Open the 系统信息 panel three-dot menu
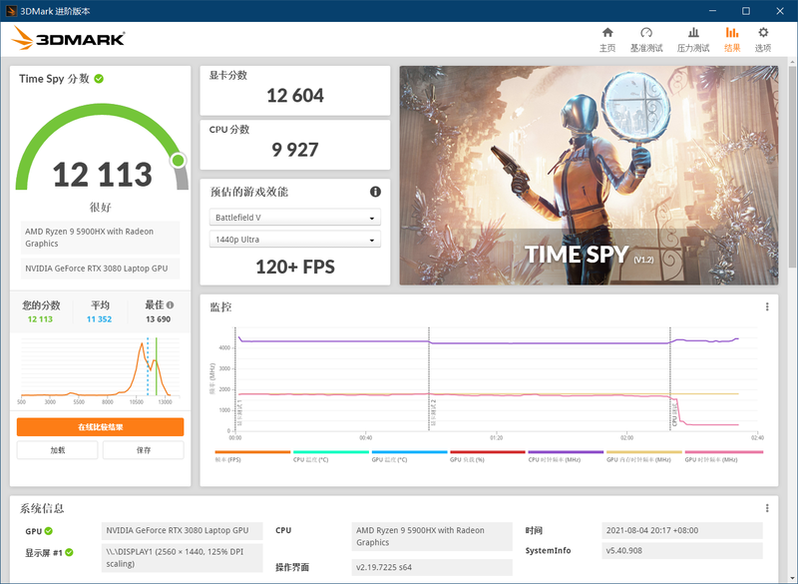798x584 pixels. coord(767,508)
